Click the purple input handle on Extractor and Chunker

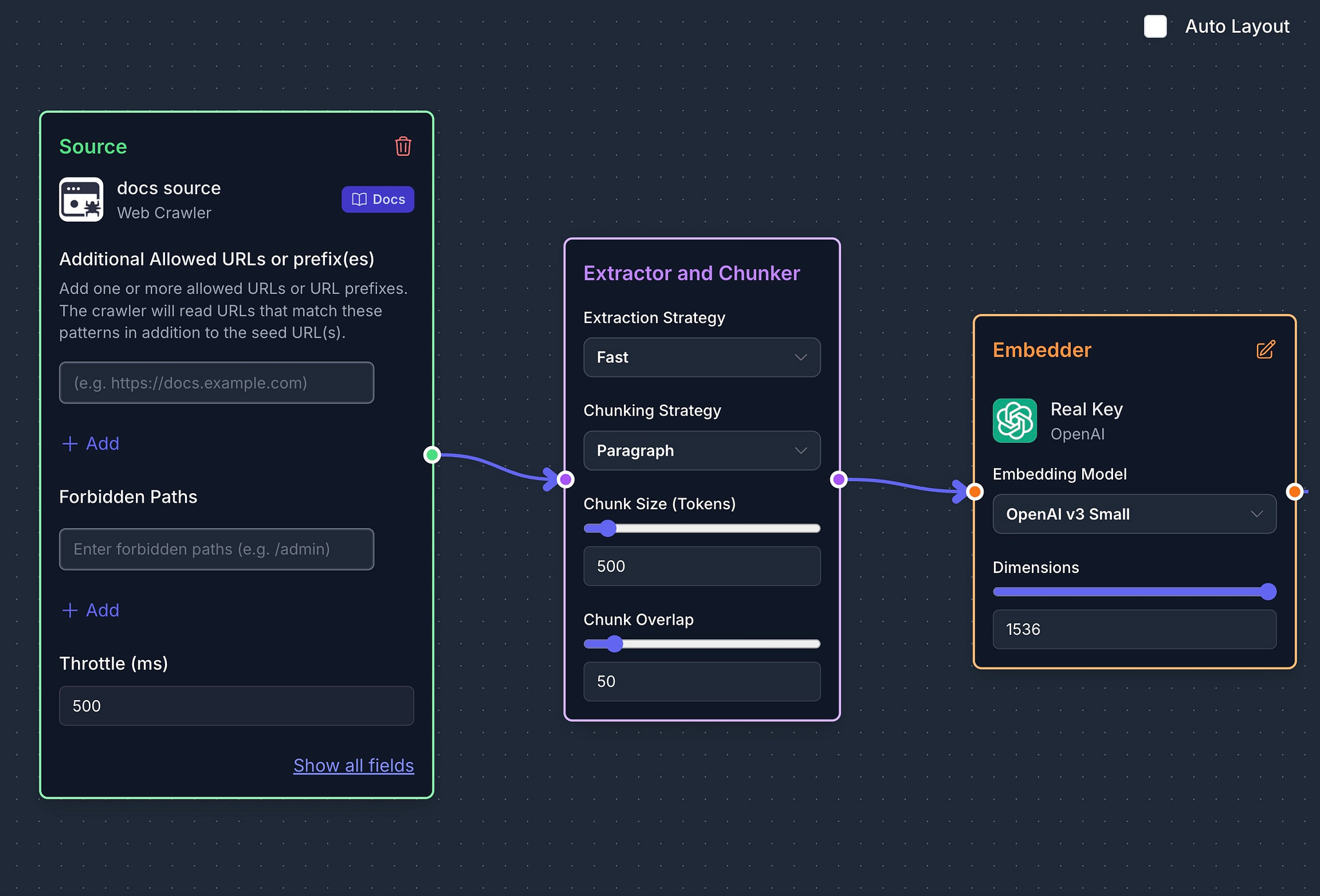coord(565,479)
